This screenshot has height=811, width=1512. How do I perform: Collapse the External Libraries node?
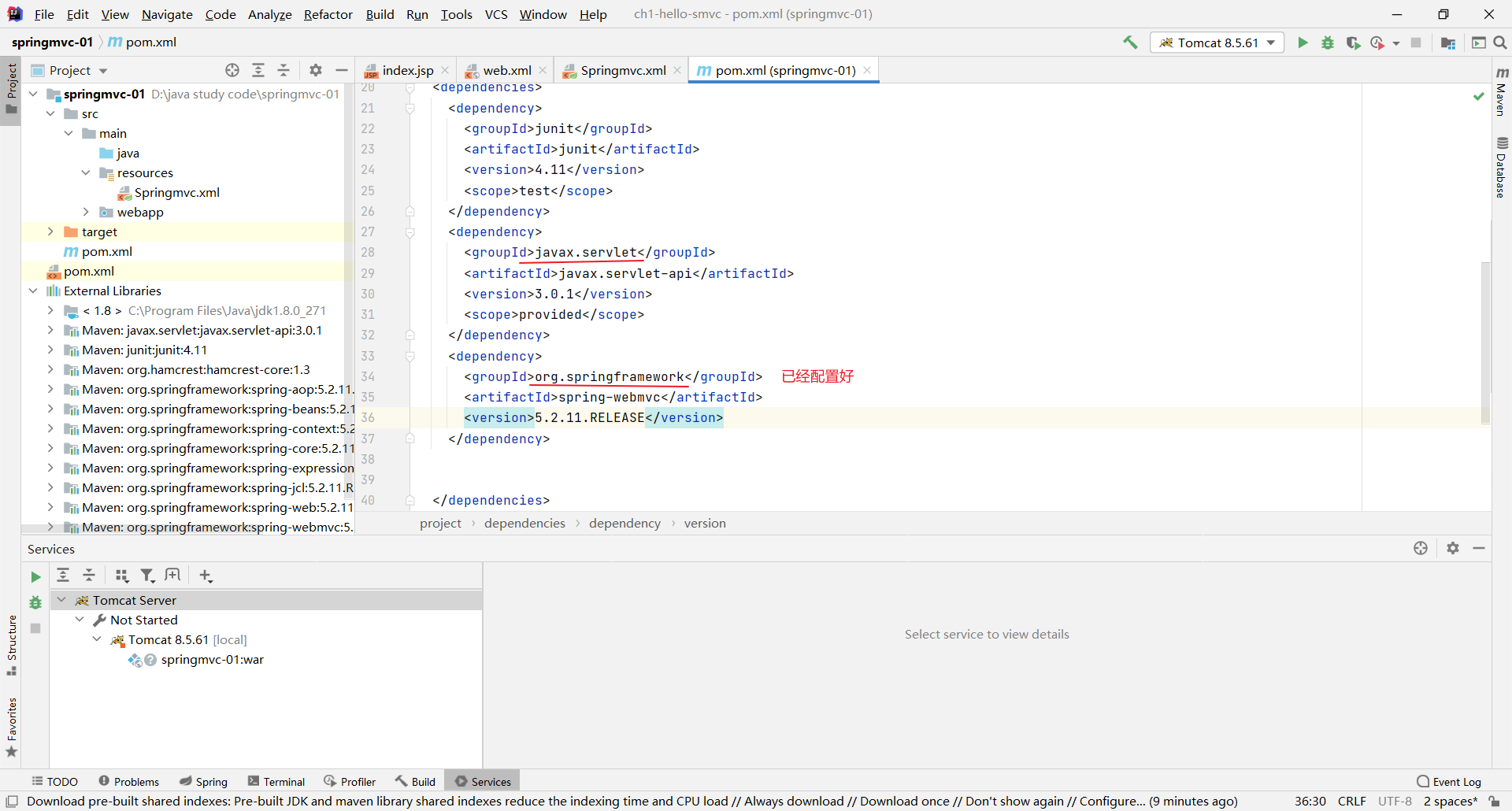[33, 291]
